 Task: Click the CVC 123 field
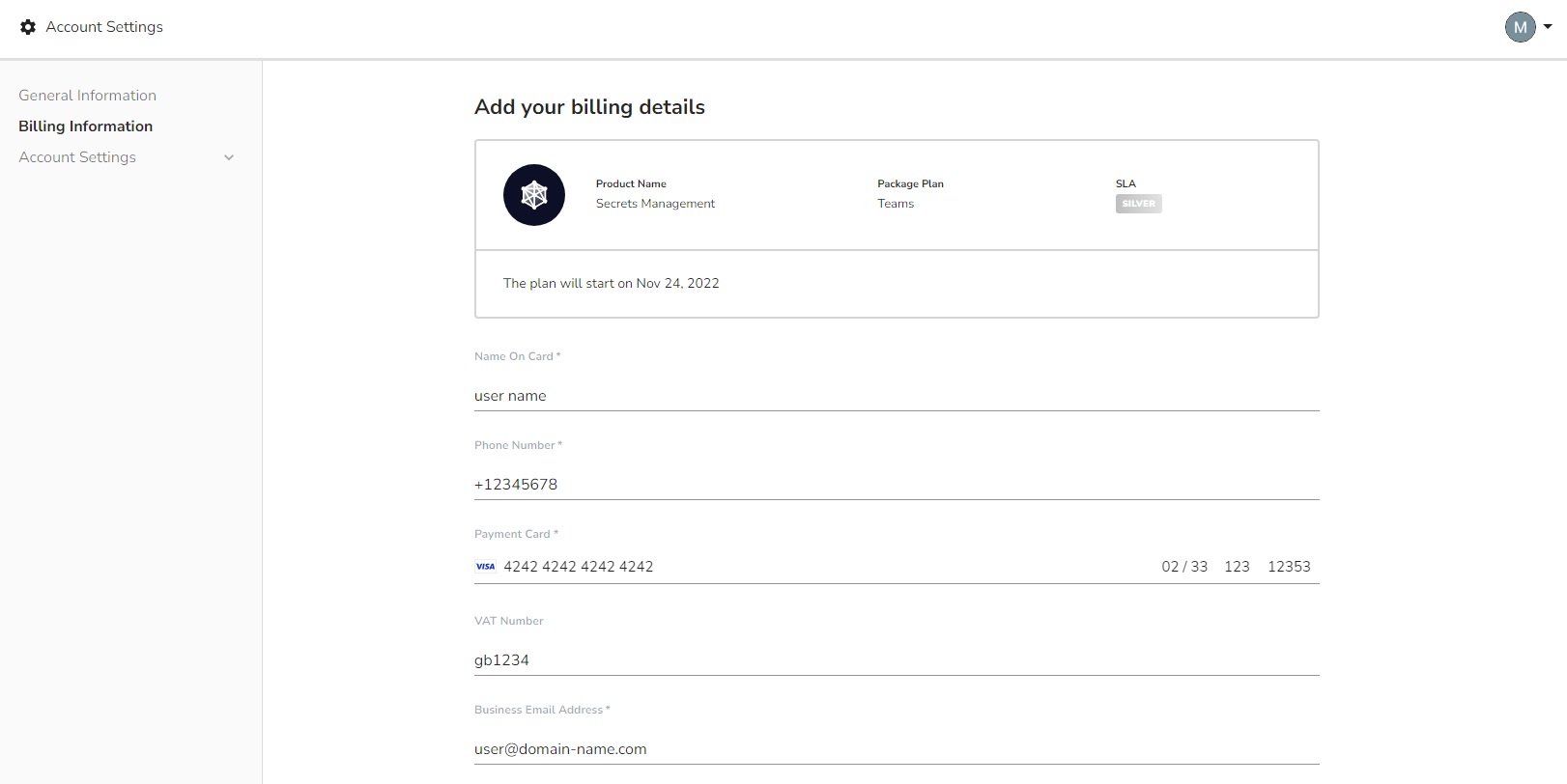pos(1237,567)
